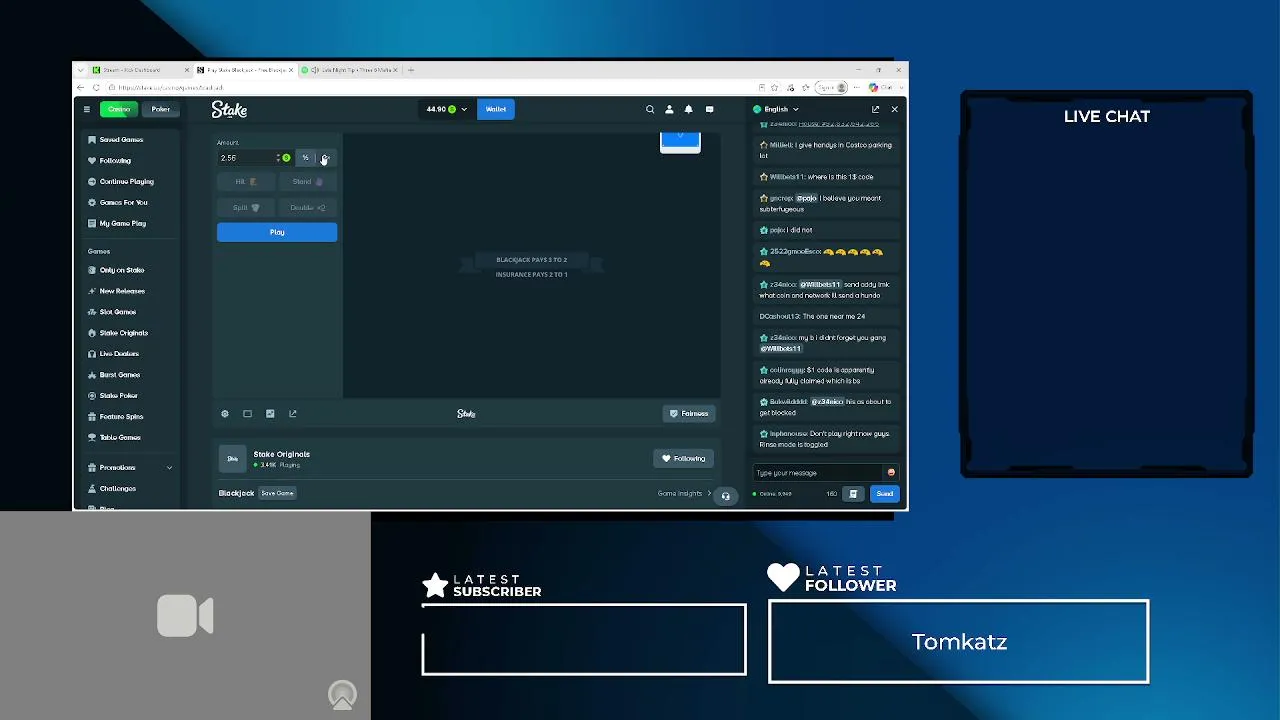Viewport: 1280px width, 720px height.
Task: Close the chat panel
Action: (894, 109)
